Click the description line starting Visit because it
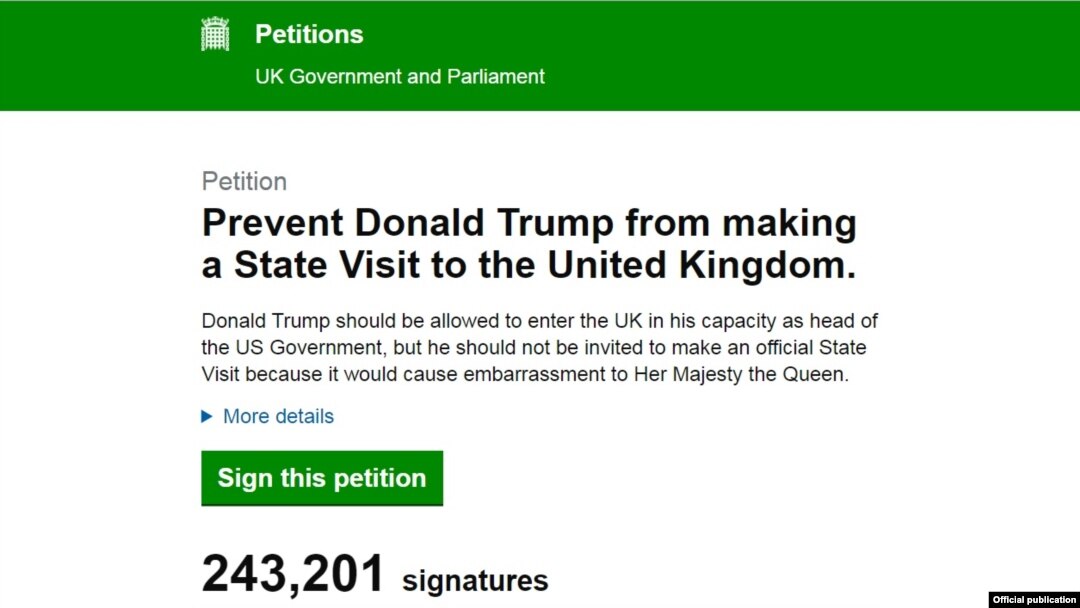This screenshot has height=608, width=1080. click(x=525, y=374)
